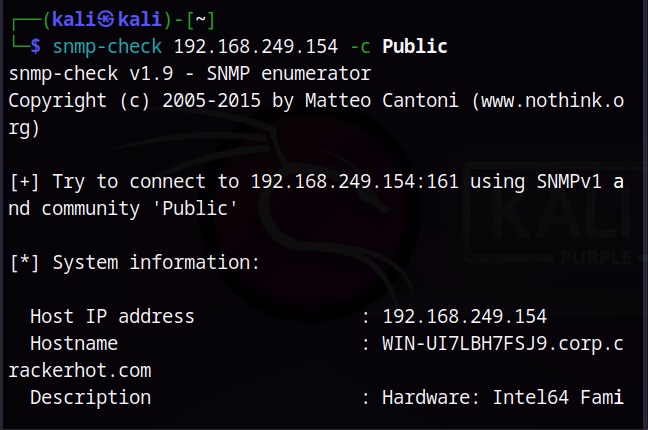Click the Hardware: Intel64 description value
The width and height of the screenshot is (648, 430).
pos(503,397)
